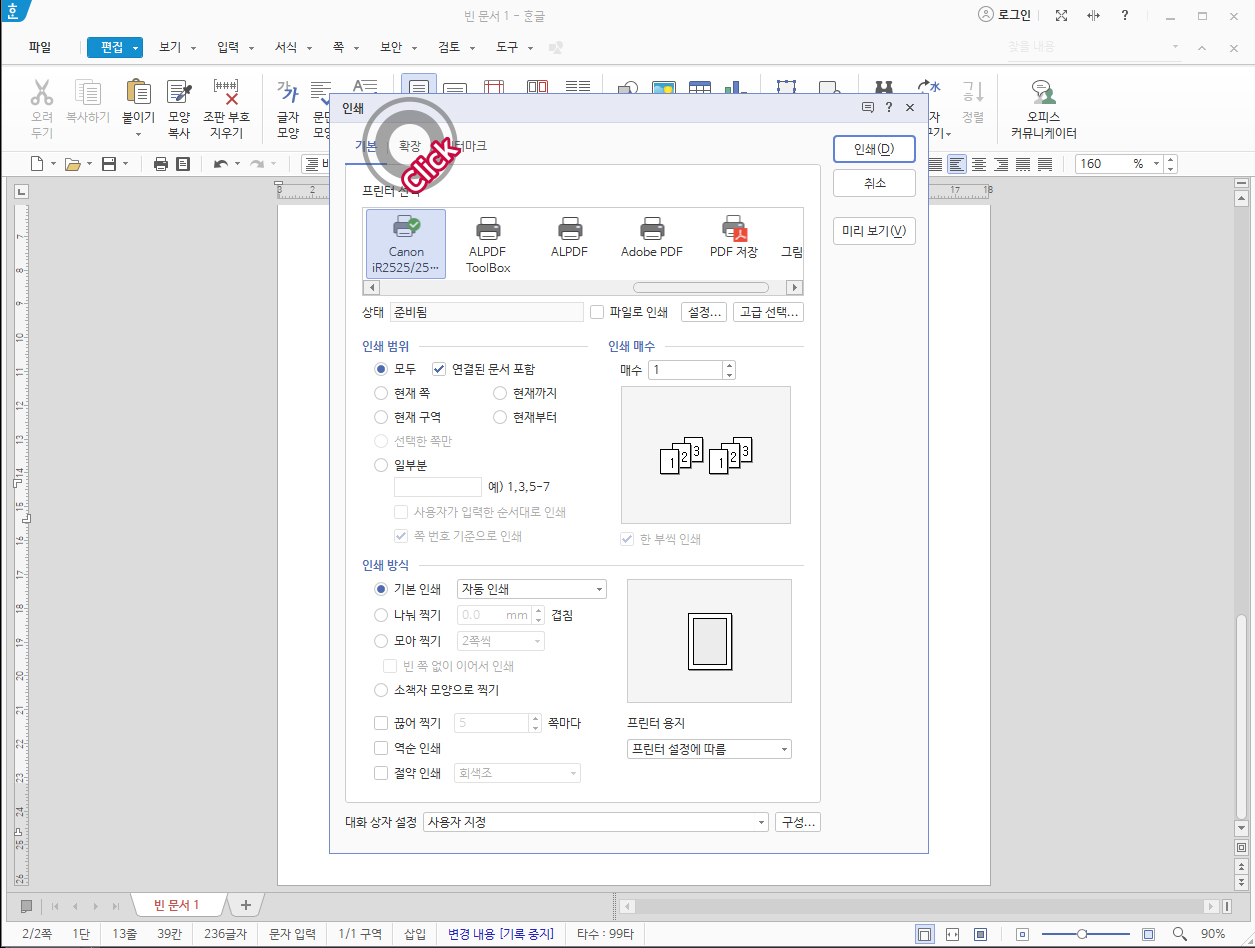Open the 파일 menu
Screen dimensions: 1255x948
click(x=40, y=47)
